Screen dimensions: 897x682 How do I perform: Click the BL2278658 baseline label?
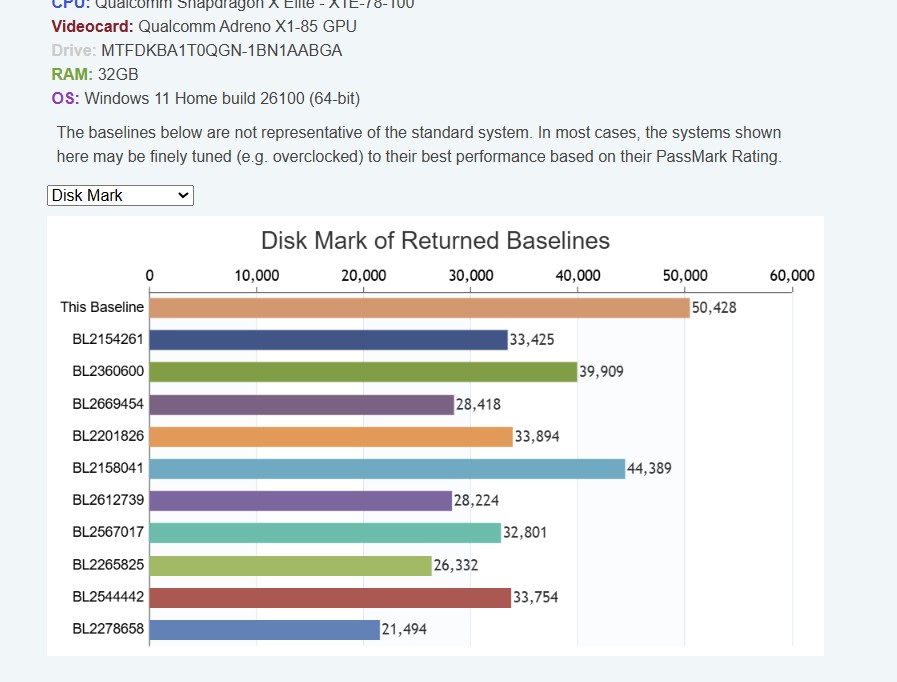[108, 630]
